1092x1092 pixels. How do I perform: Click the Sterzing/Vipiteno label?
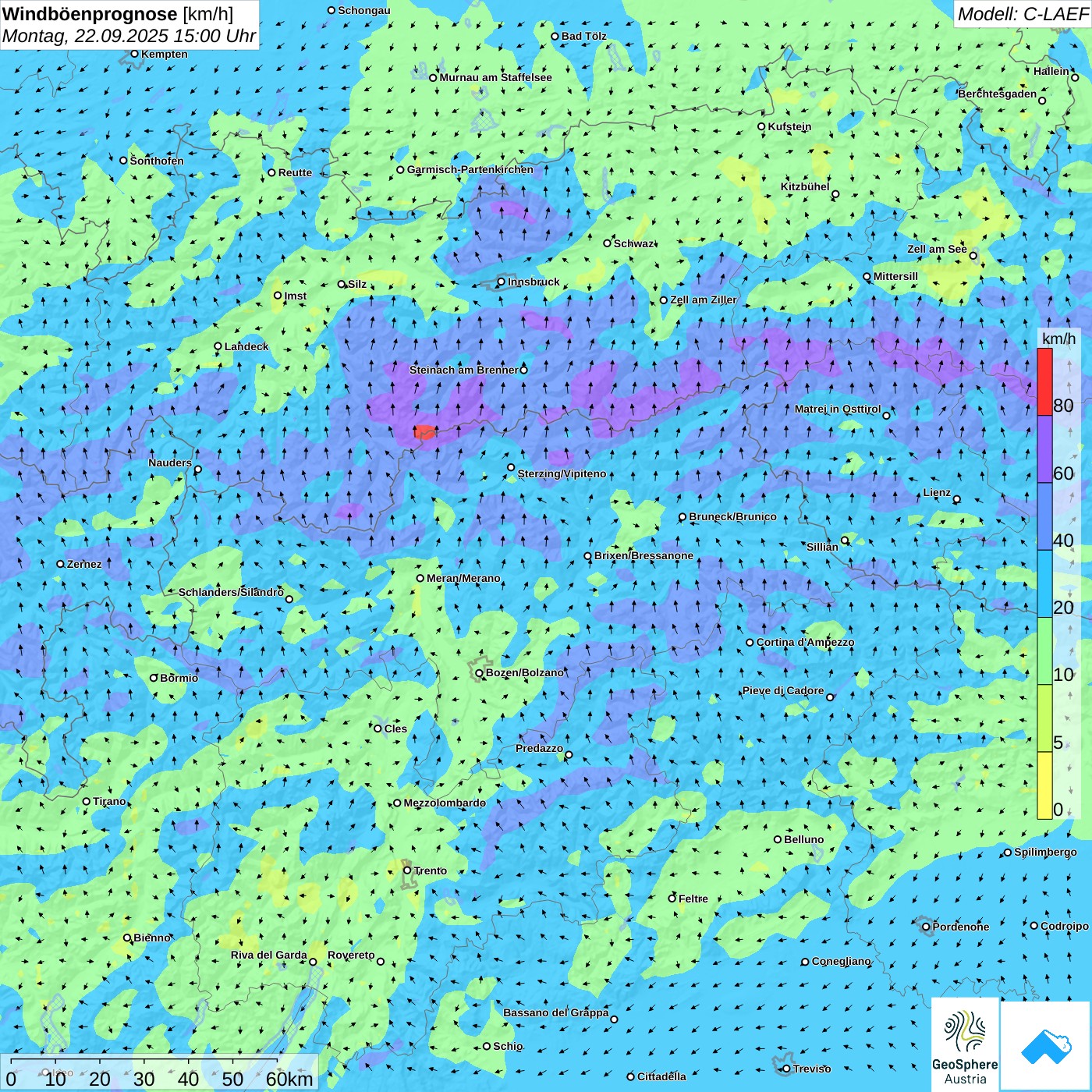562,474
